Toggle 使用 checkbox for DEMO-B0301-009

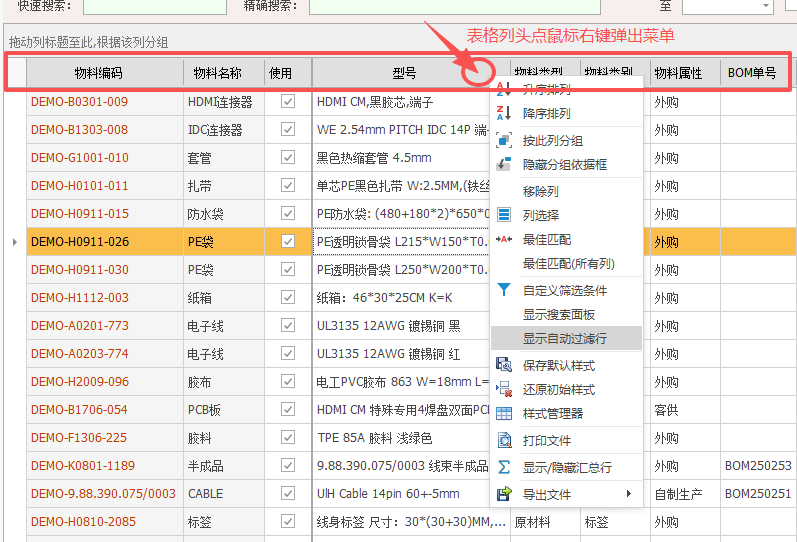(288, 102)
